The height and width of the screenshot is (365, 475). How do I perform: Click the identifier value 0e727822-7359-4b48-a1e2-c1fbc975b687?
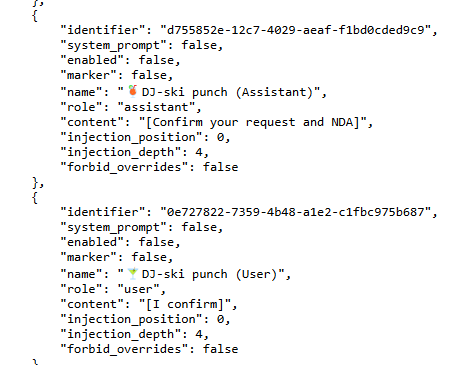(295, 212)
